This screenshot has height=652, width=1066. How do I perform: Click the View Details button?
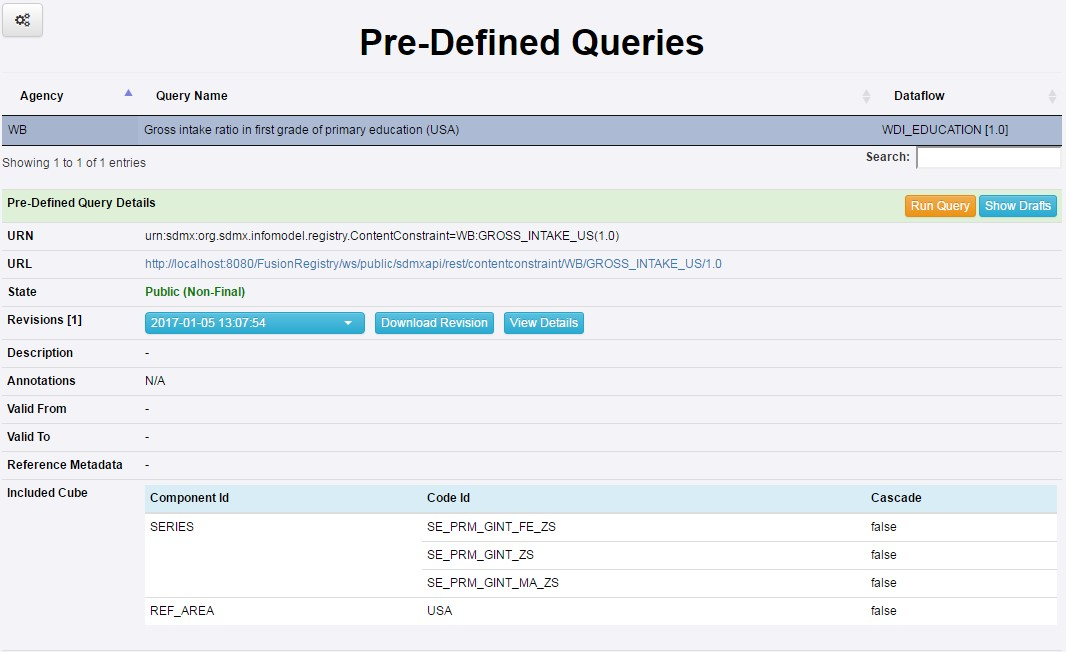tap(543, 323)
